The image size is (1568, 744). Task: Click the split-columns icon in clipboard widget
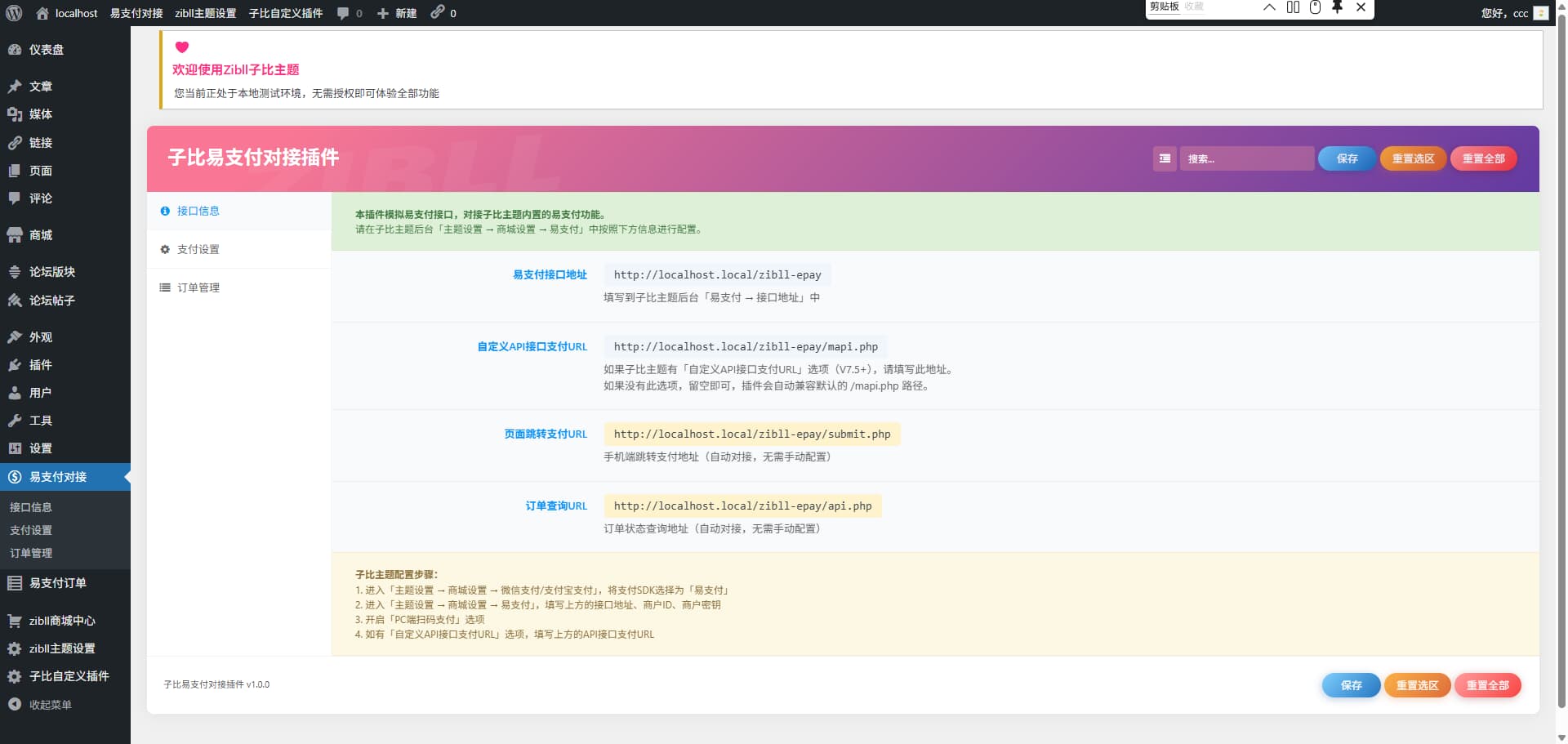point(1293,7)
